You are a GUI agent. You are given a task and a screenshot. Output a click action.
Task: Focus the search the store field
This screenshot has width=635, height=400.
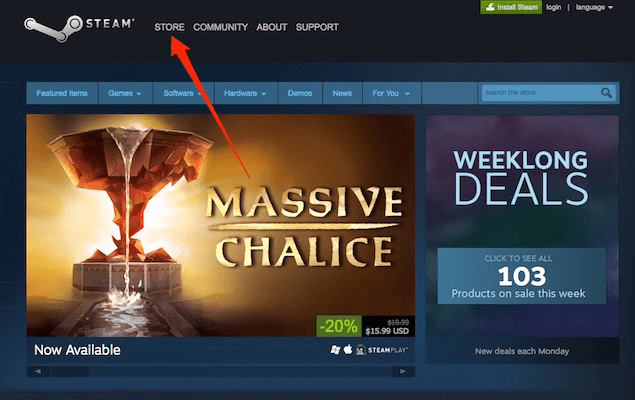[541, 93]
